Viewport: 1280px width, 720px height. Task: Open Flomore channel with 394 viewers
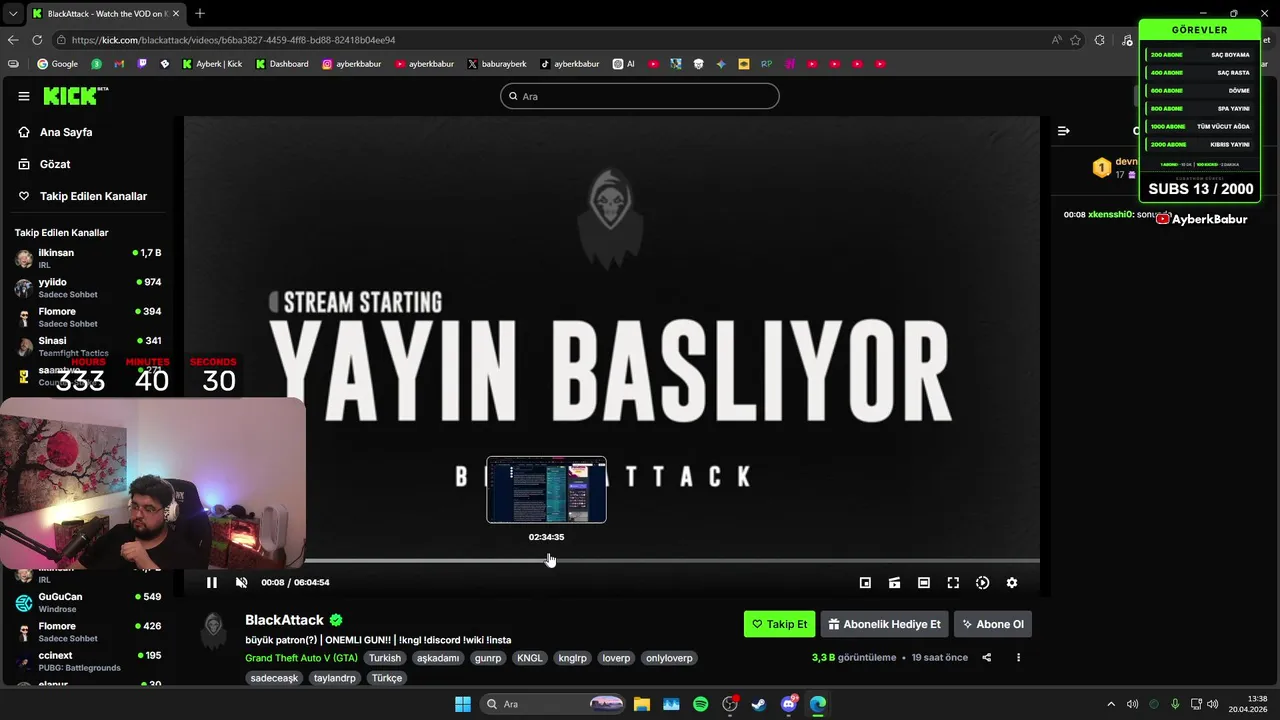[x=88, y=317]
